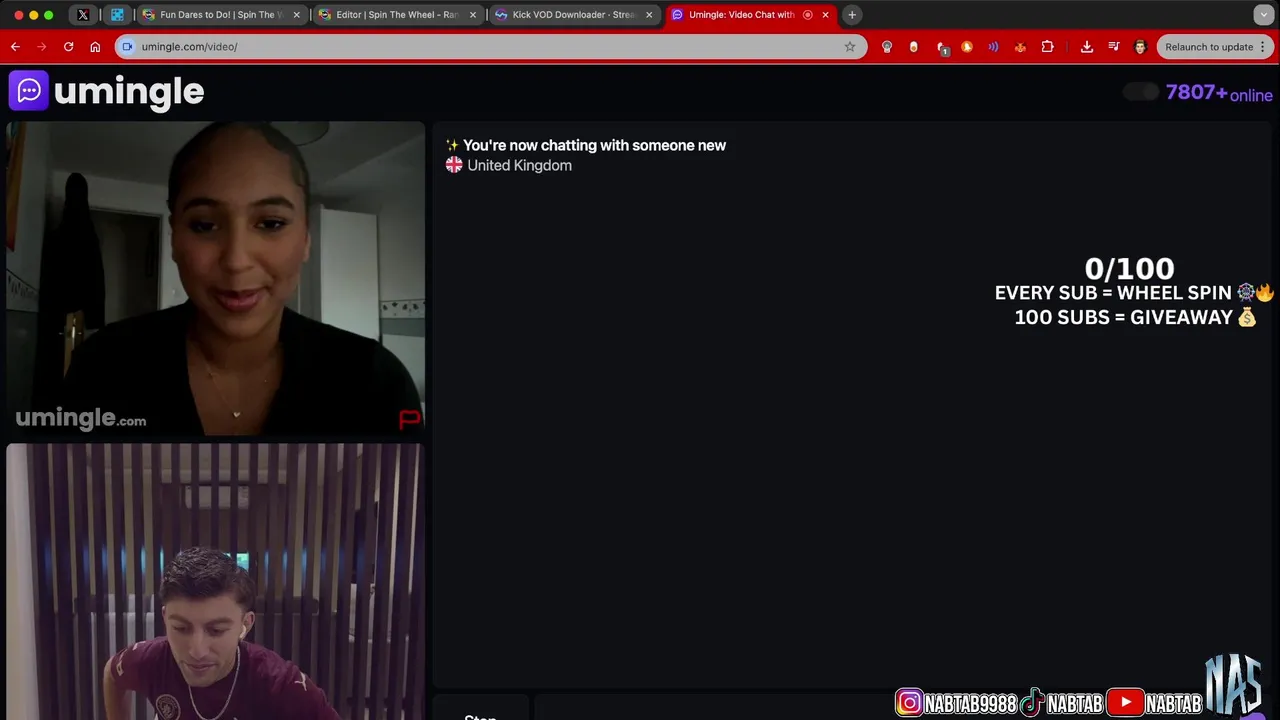1280x720 pixels.
Task: Open the MetaMask fox extension
Action: pyautogui.click(x=1020, y=47)
